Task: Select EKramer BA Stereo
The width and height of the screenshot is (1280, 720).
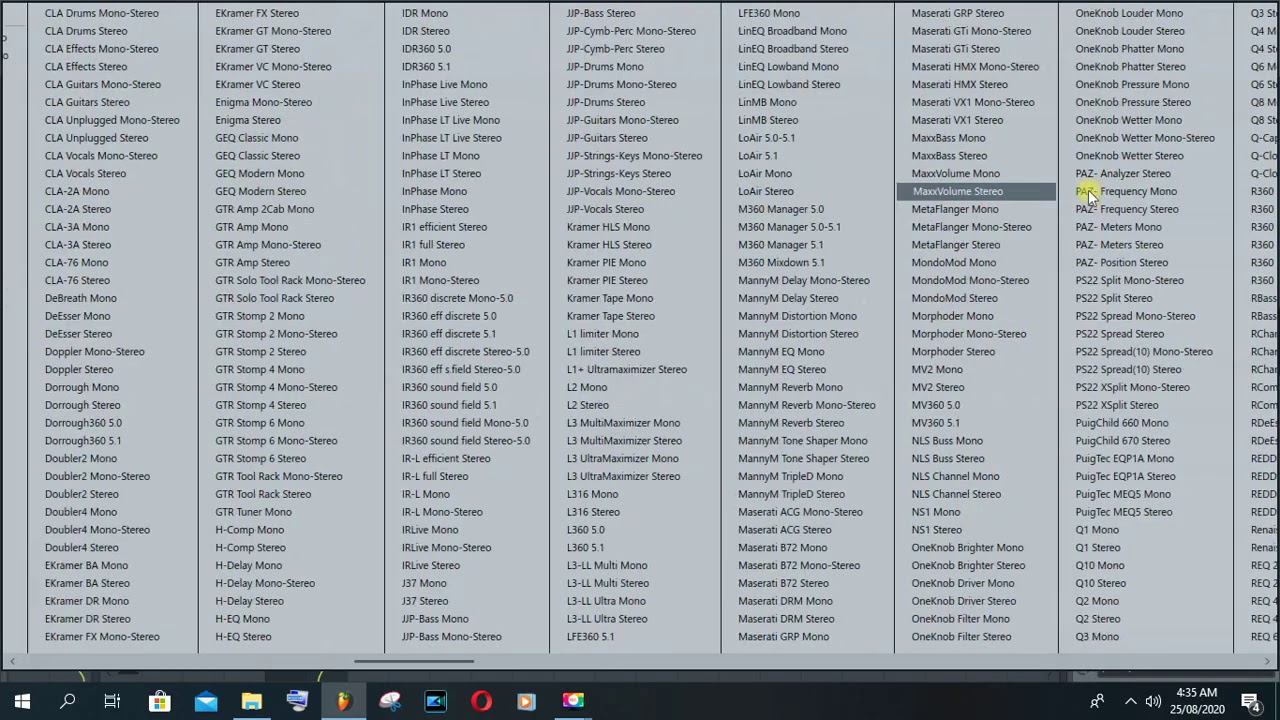Action: (x=87, y=583)
